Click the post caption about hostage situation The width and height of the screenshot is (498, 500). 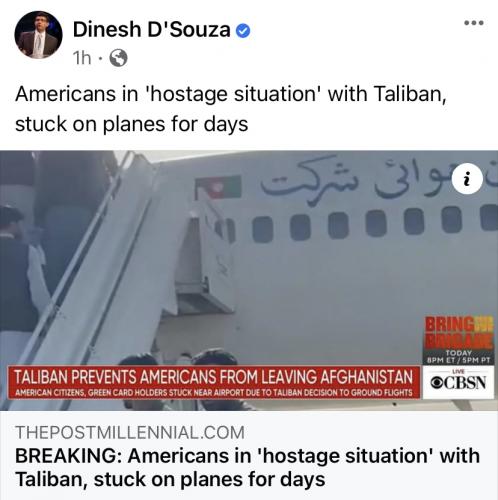point(231,109)
